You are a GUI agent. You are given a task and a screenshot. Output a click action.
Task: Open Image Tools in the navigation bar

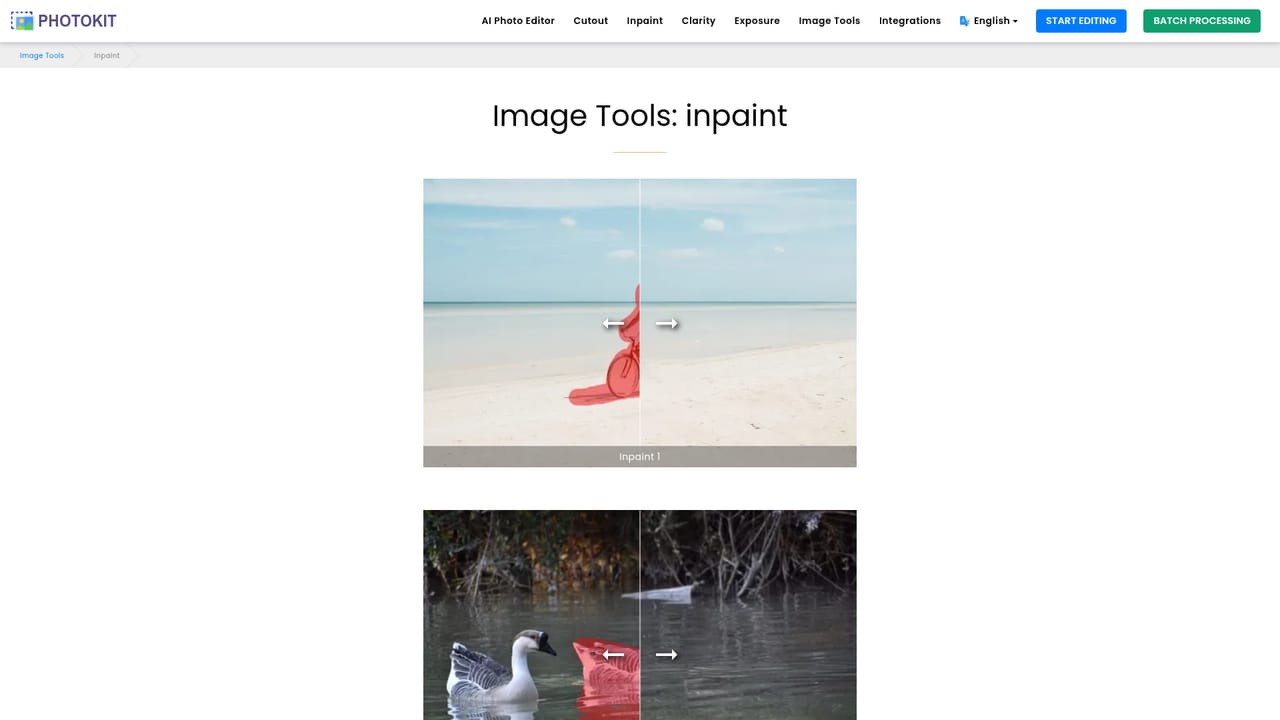829,21
